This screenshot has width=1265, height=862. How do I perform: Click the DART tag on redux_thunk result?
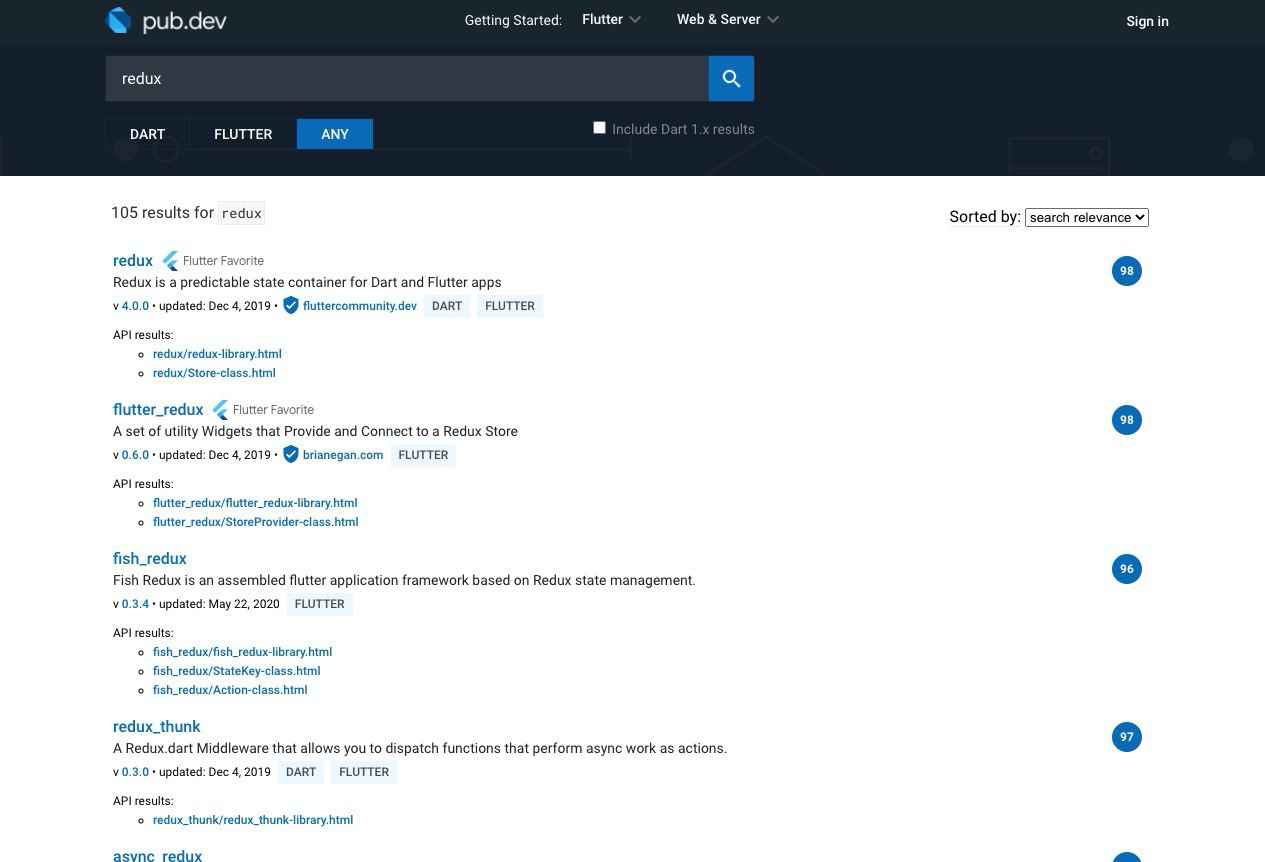(301, 772)
